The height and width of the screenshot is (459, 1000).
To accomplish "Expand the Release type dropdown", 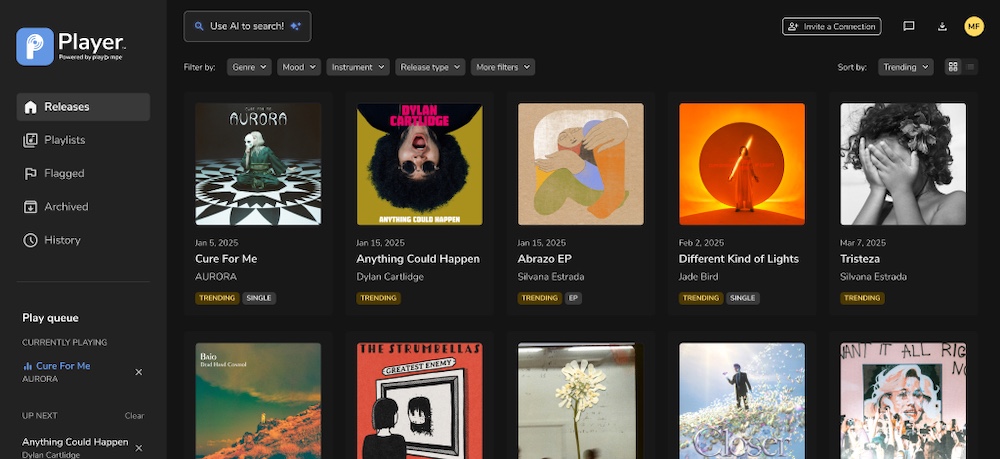I will (431, 67).
